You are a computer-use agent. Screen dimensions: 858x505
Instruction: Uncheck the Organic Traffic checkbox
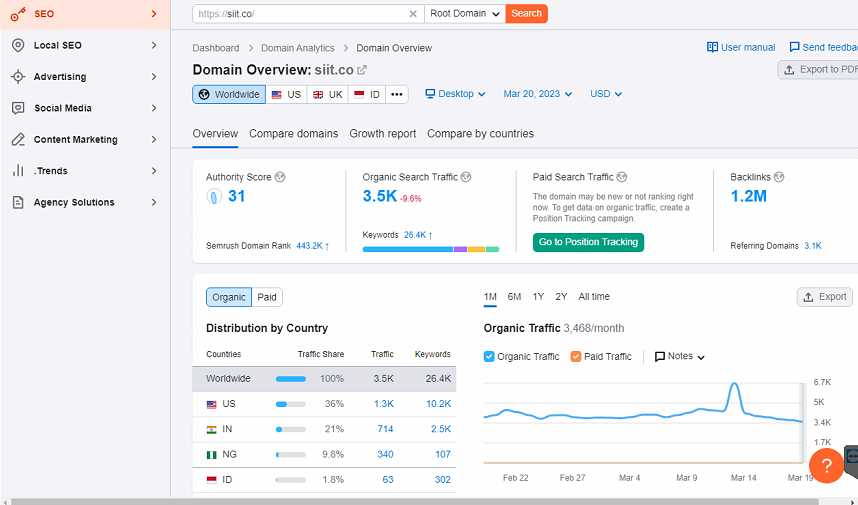point(489,357)
